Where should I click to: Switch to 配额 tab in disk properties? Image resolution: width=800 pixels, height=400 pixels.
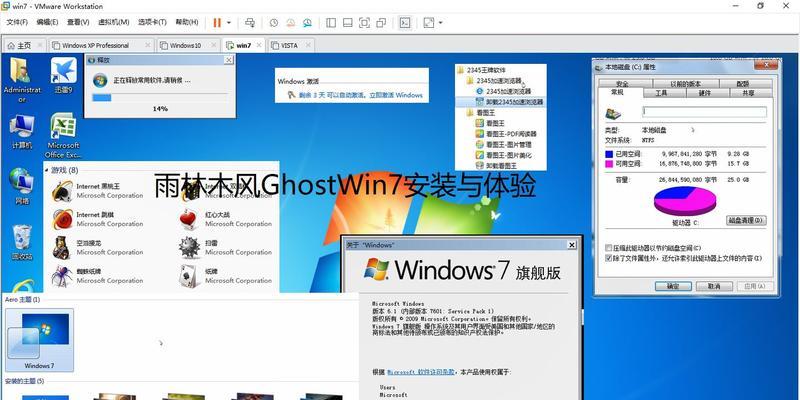[743, 84]
